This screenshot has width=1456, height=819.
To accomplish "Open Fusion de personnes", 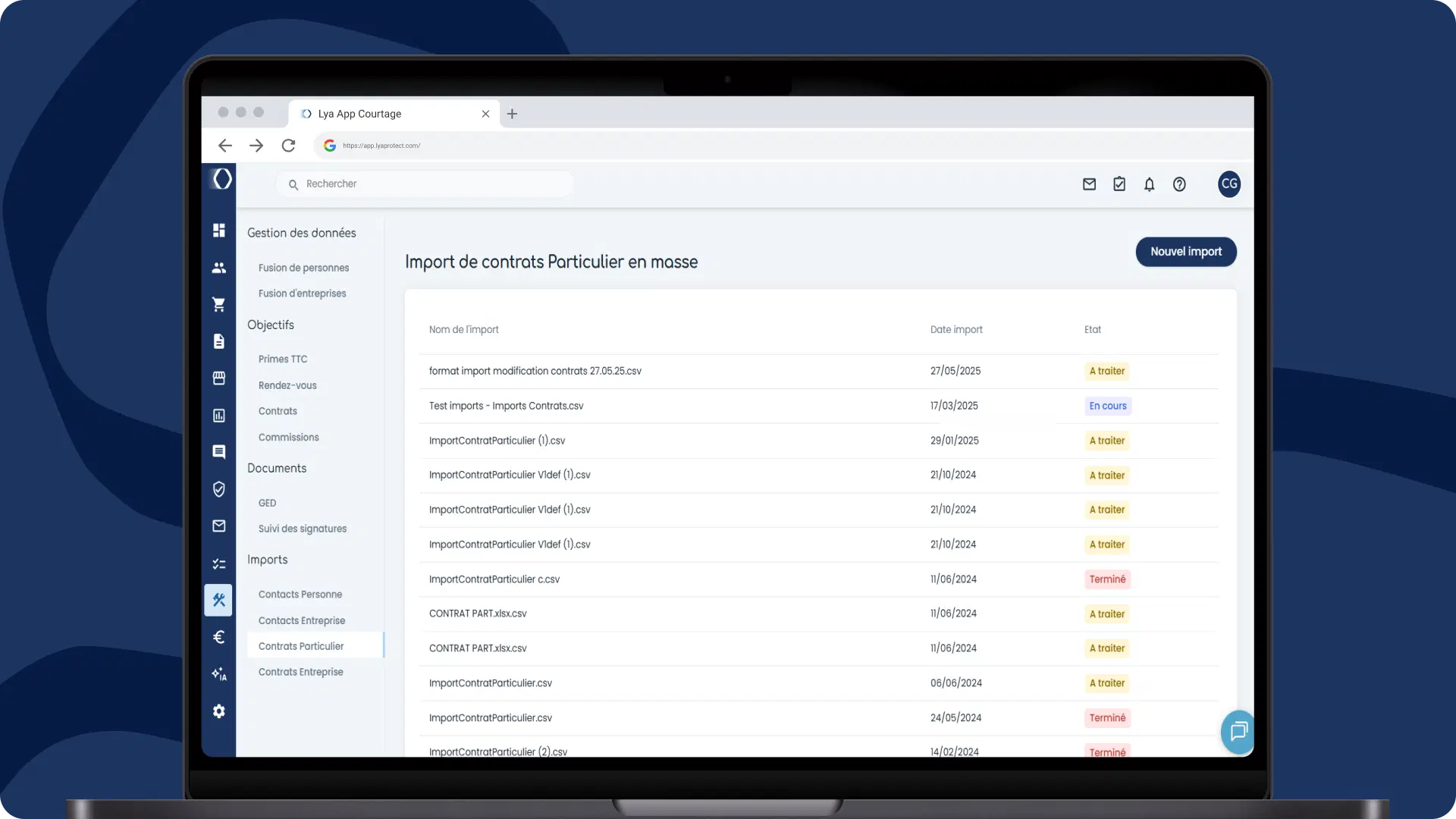I will coord(303,268).
